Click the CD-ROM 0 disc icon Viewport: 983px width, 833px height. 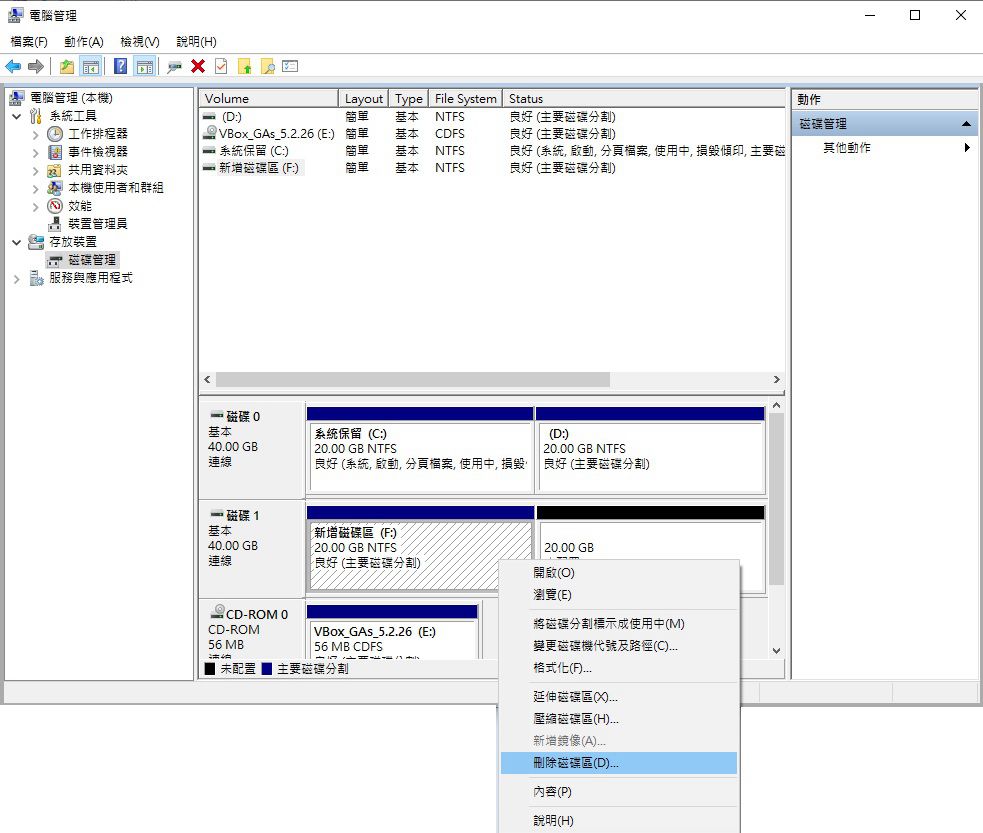(218, 612)
